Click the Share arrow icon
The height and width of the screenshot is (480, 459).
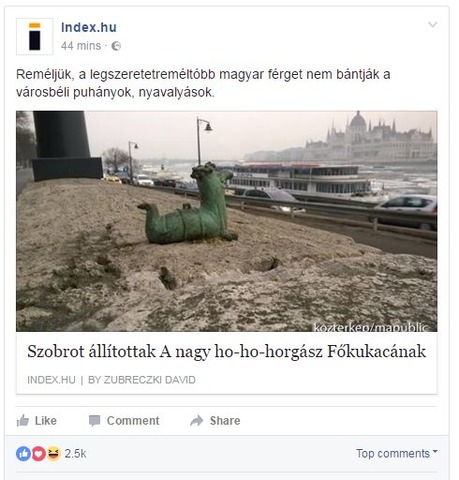pos(197,421)
